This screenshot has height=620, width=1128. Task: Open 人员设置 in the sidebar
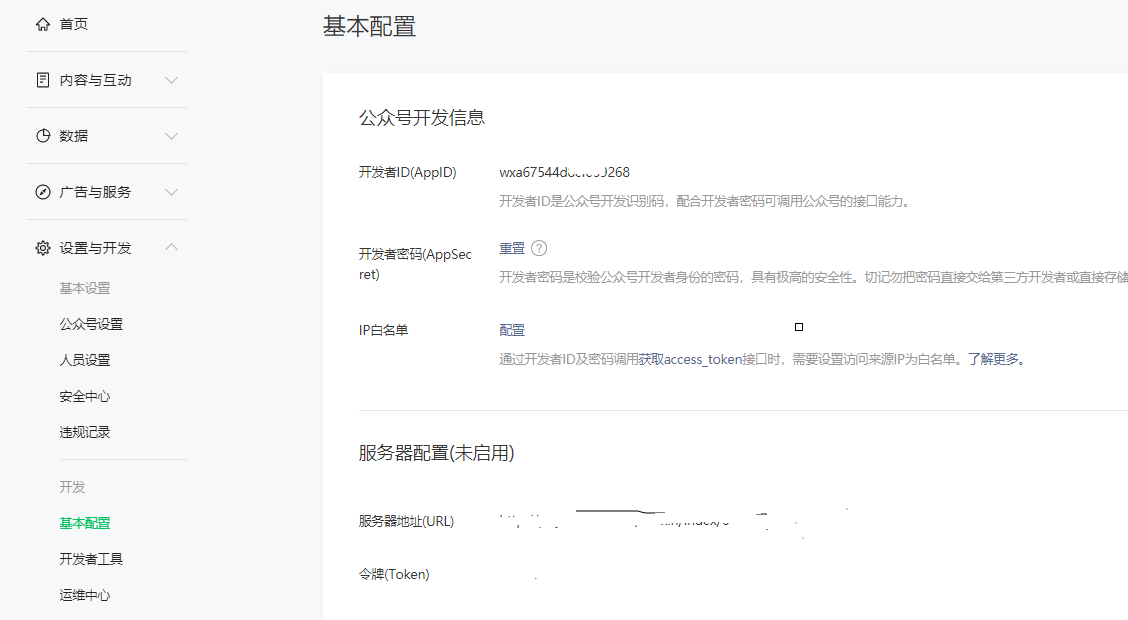coord(85,360)
